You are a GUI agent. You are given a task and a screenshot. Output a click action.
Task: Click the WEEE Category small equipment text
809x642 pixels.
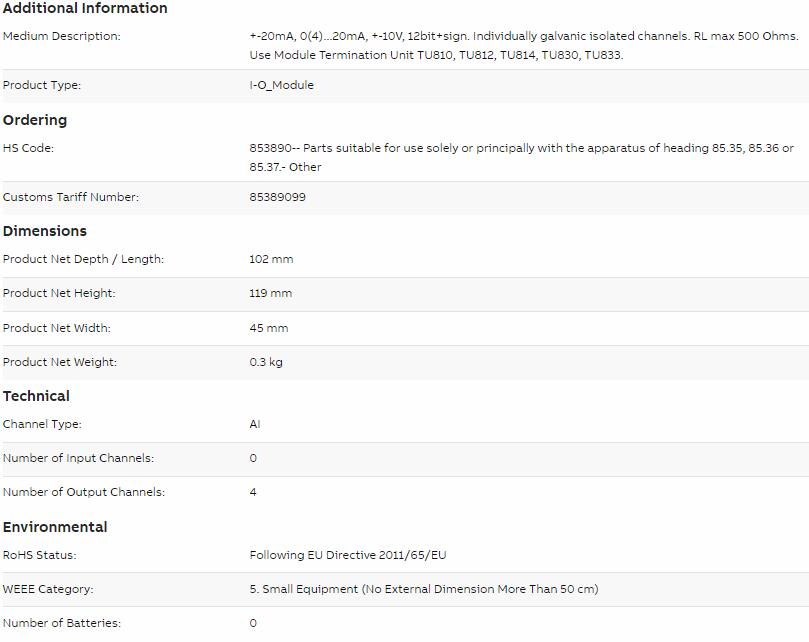(x=424, y=589)
